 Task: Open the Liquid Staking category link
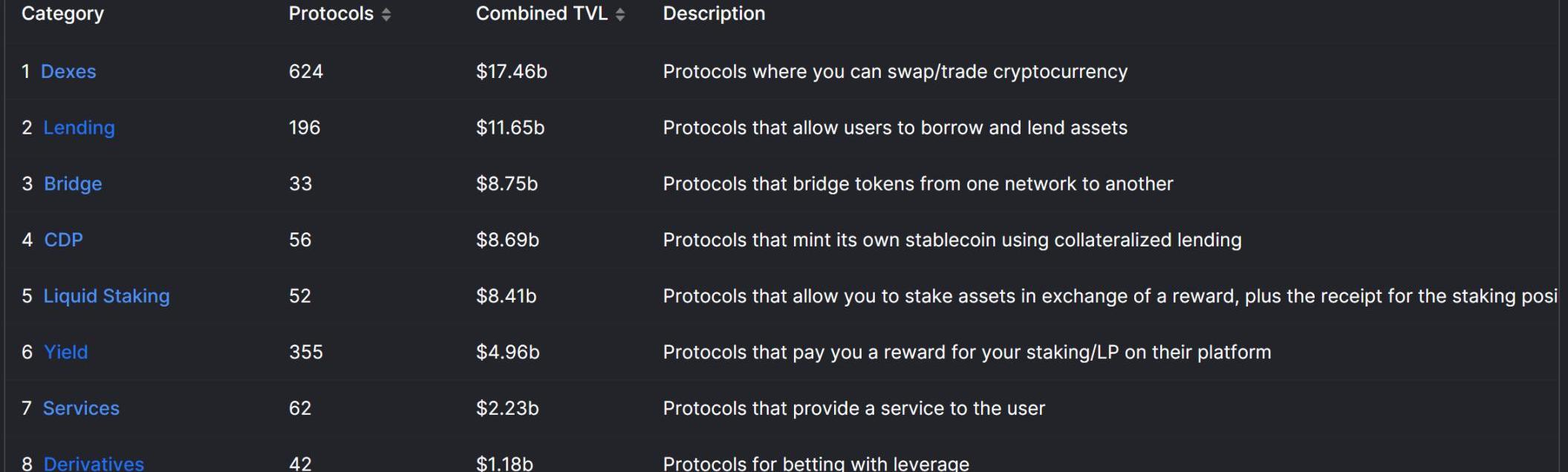(x=106, y=296)
